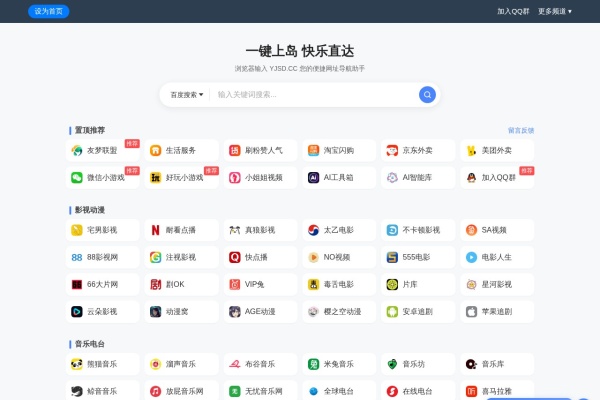The image size is (600, 400).
Task: Click the 88影视网 icon
Action: pyautogui.click(x=77, y=257)
